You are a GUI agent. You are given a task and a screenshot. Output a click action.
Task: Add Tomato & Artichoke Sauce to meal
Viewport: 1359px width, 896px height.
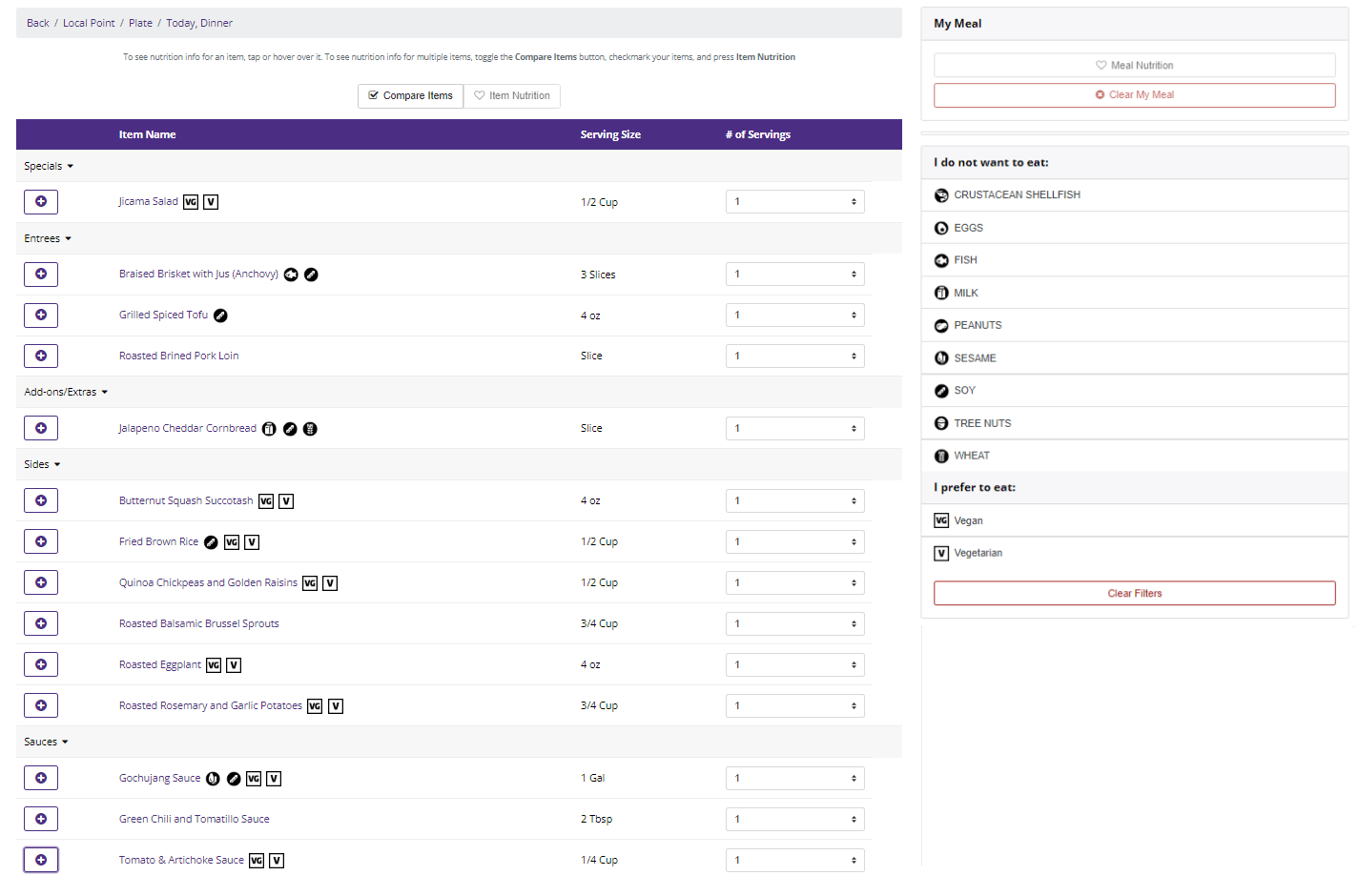(x=41, y=861)
